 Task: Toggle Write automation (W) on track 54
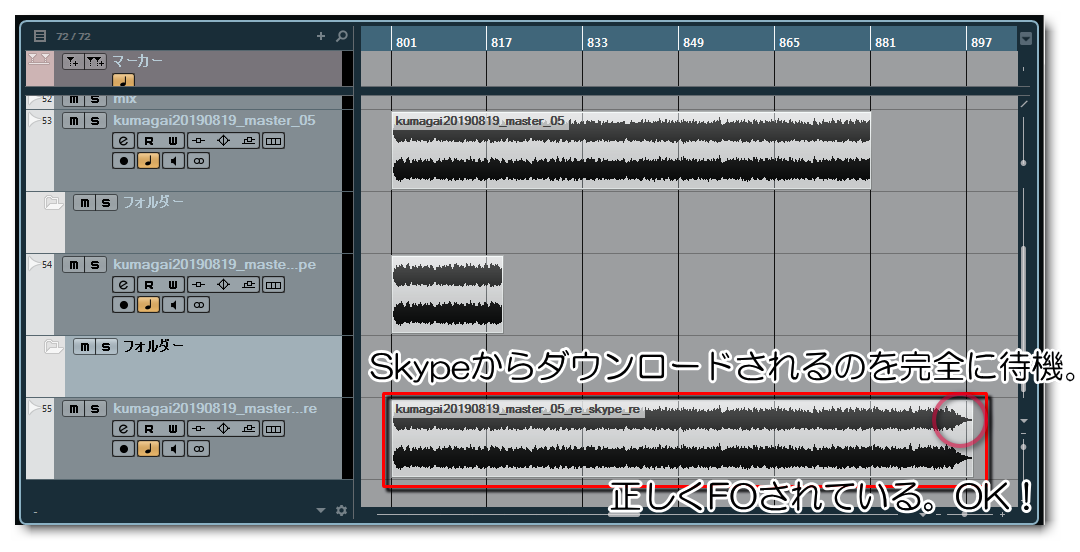click(173, 285)
